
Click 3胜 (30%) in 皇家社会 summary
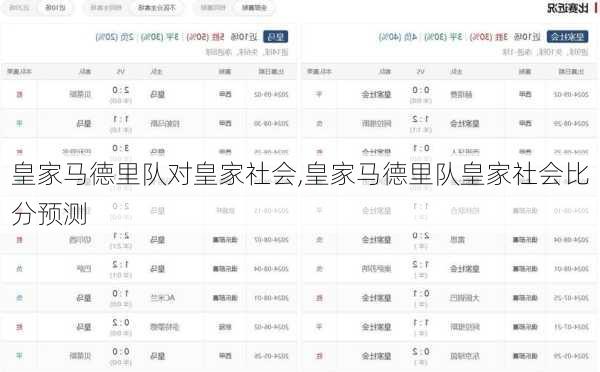[489, 37]
